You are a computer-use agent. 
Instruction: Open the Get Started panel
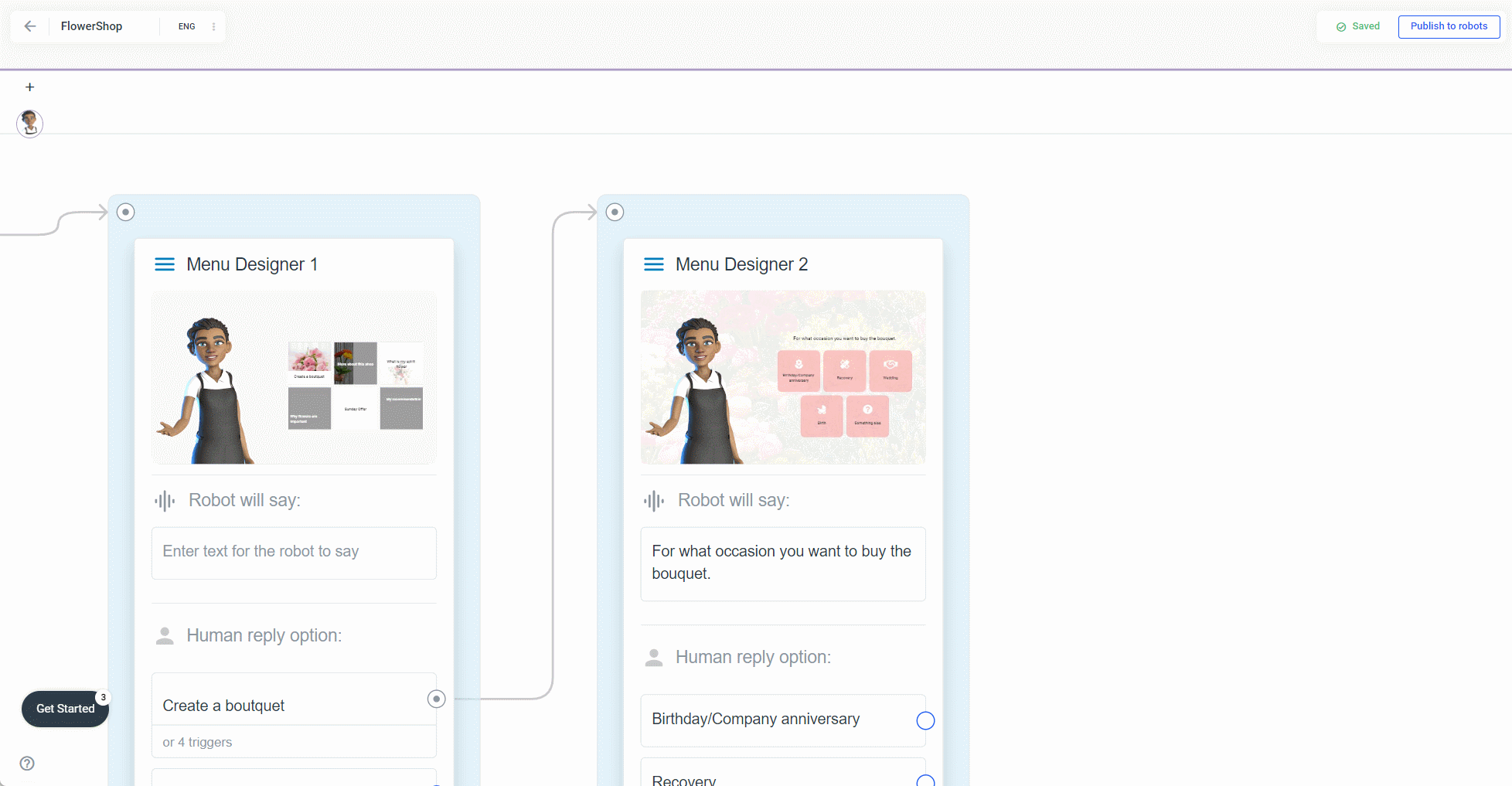coord(66,709)
